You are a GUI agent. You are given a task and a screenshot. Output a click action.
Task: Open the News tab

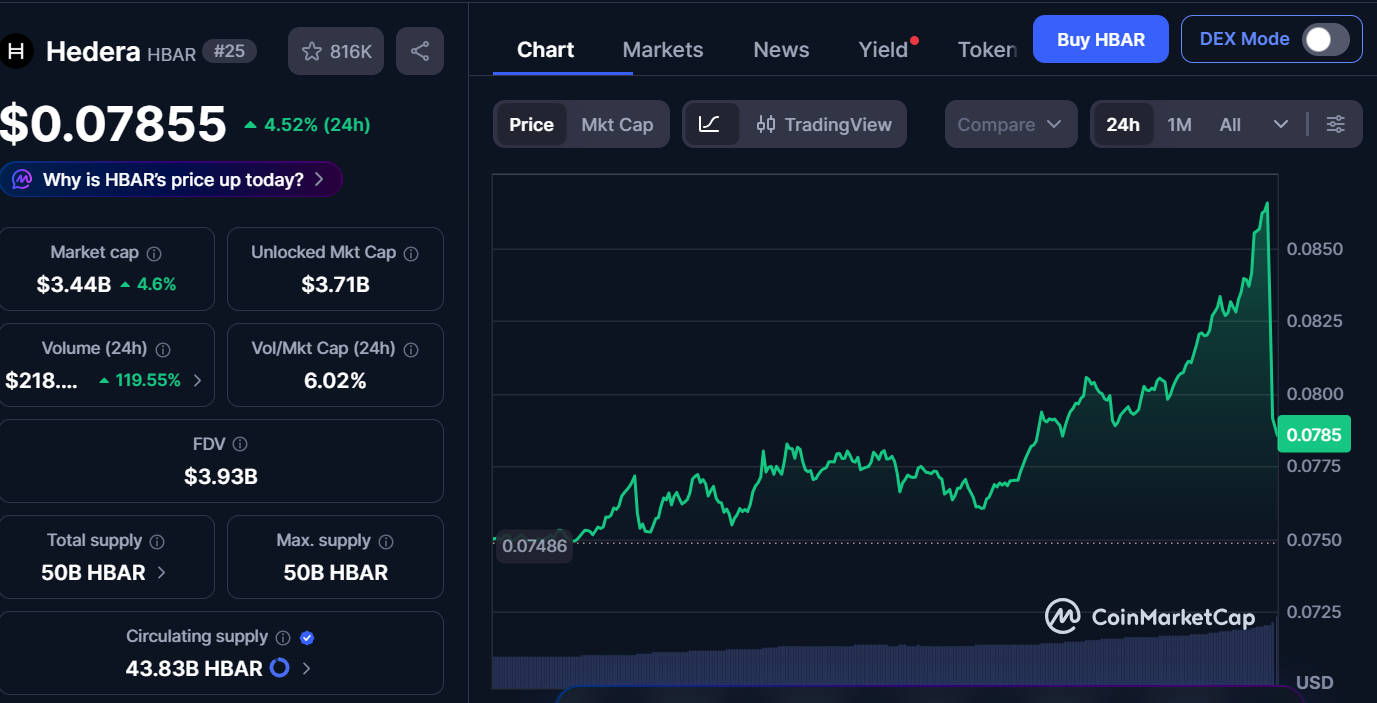781,49
